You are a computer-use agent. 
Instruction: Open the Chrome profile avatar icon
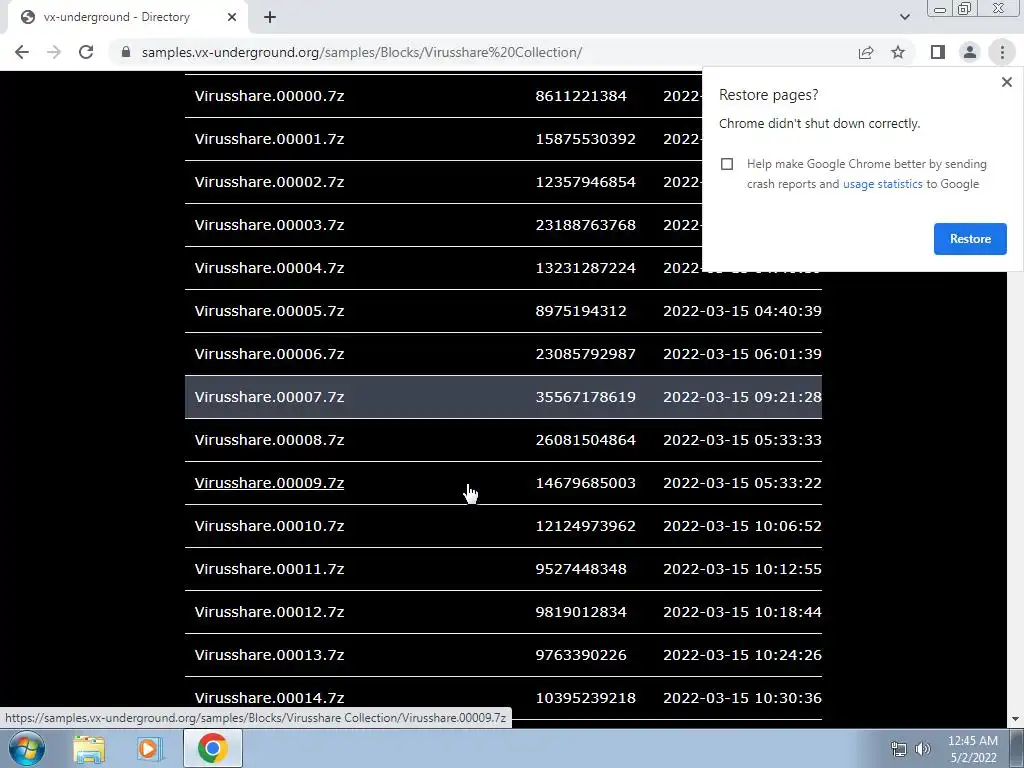(x=970, y=52)
